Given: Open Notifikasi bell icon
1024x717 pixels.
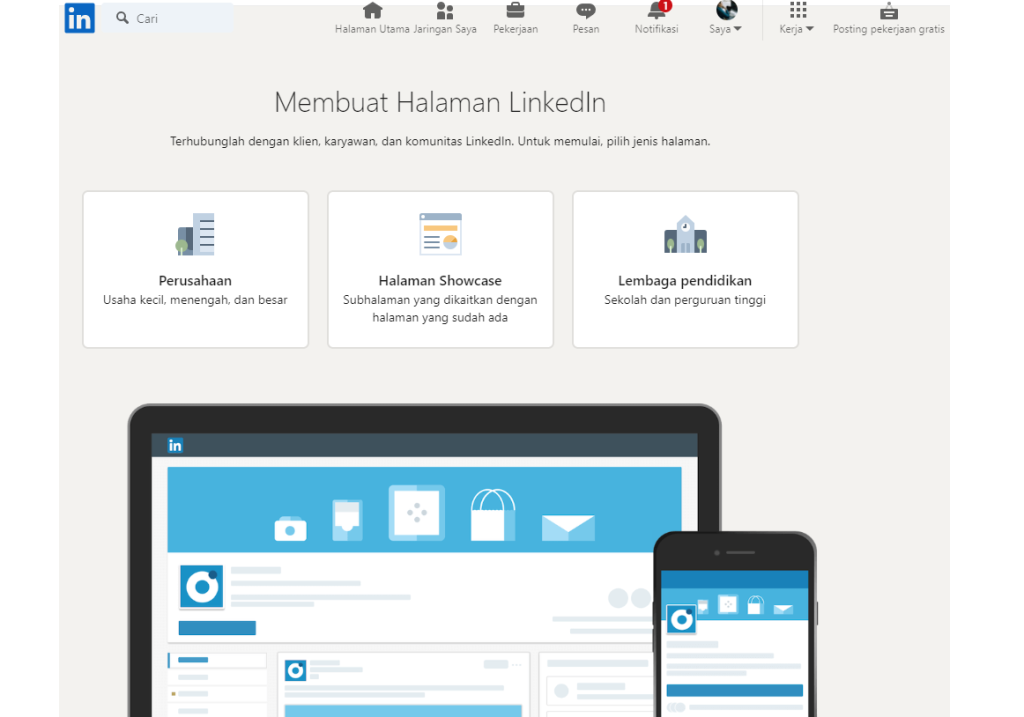Looking at the screenshot, I should pos(658,10).
